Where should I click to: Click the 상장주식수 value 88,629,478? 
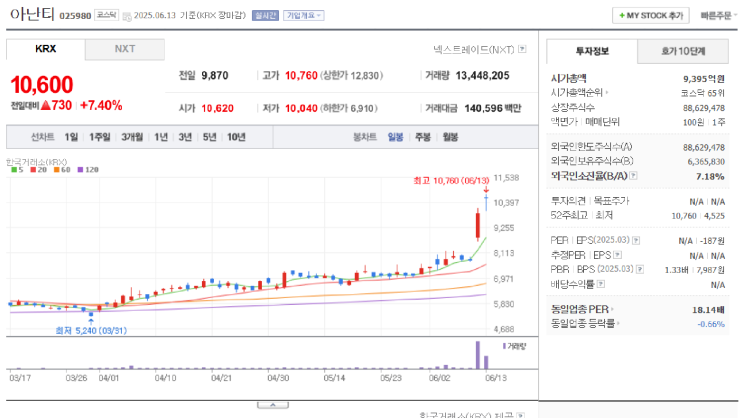click(704, 108)
